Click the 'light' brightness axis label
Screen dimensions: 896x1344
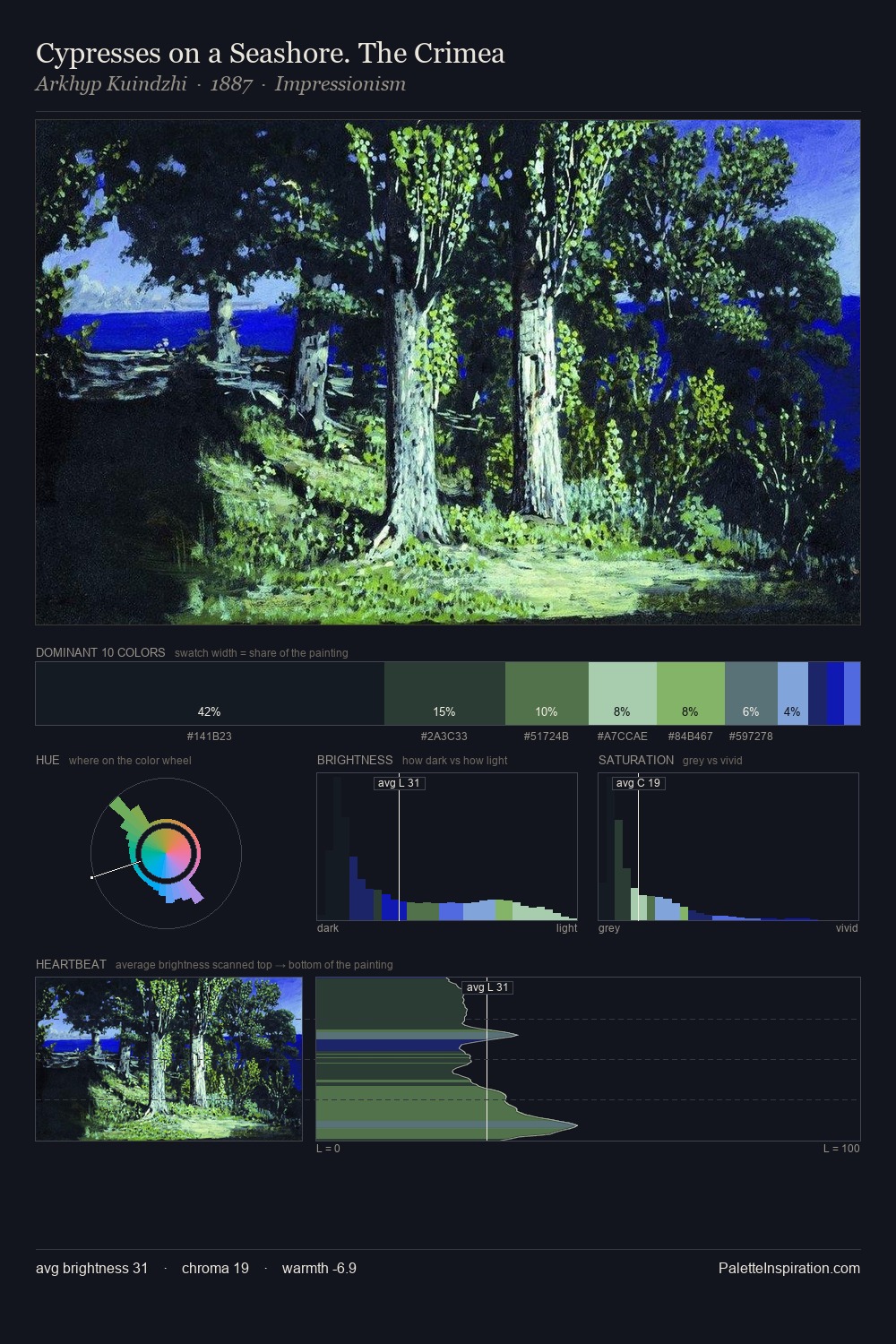tap(566, 928)
